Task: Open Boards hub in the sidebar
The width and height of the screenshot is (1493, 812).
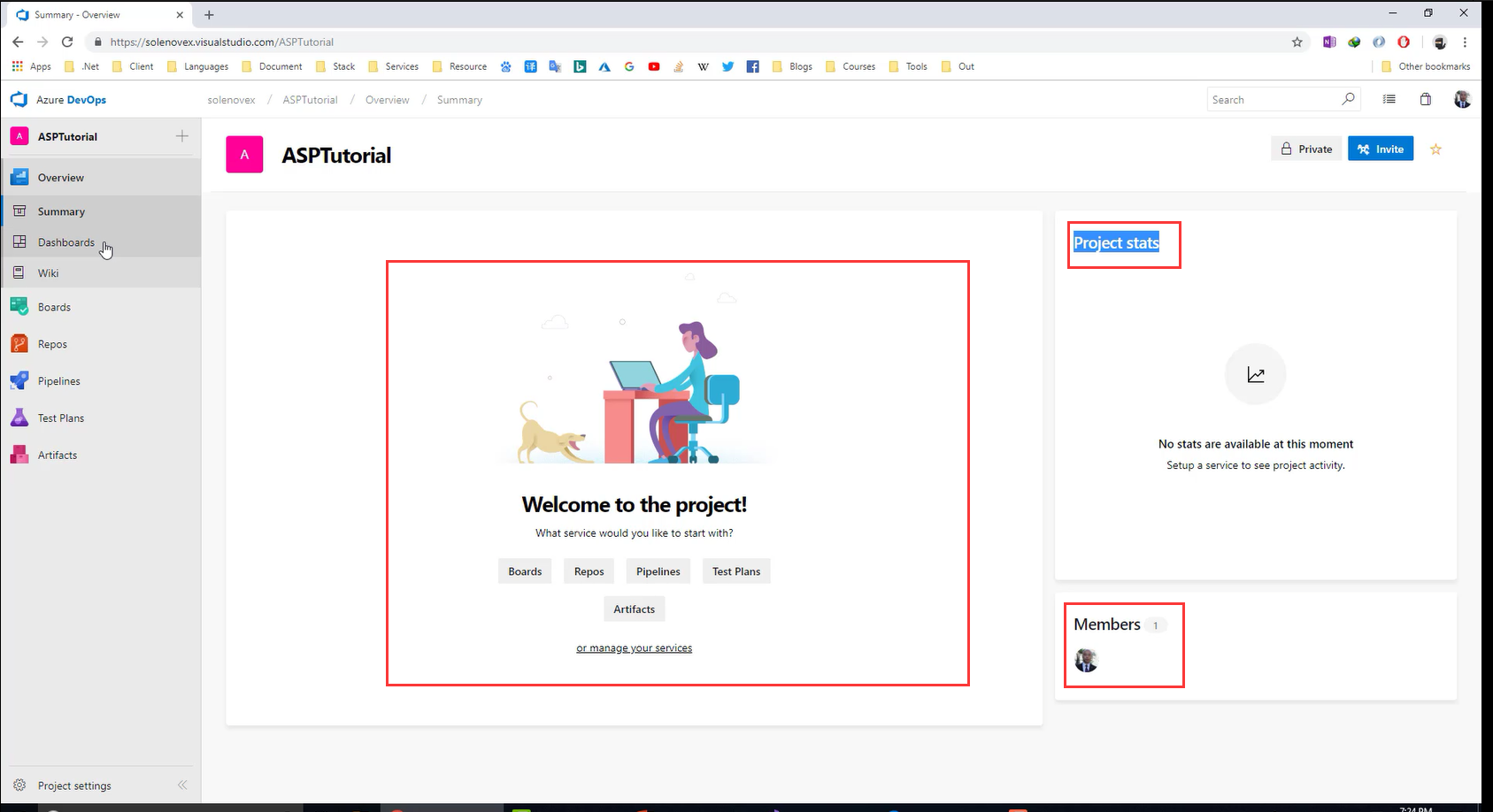Action: pyautogui.click(x=101, y=307)
